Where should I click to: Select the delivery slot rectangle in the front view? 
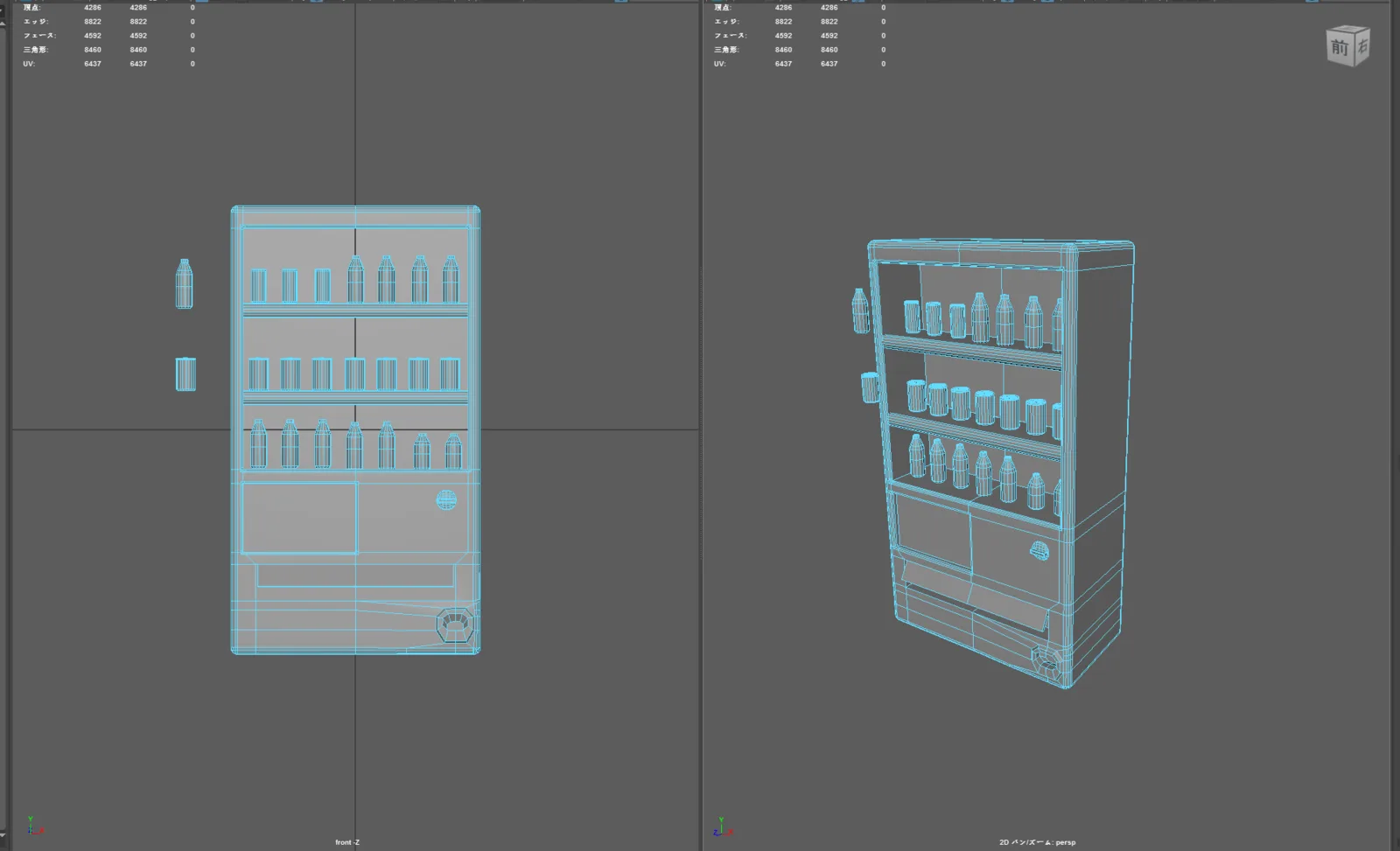tap(355, 575)
